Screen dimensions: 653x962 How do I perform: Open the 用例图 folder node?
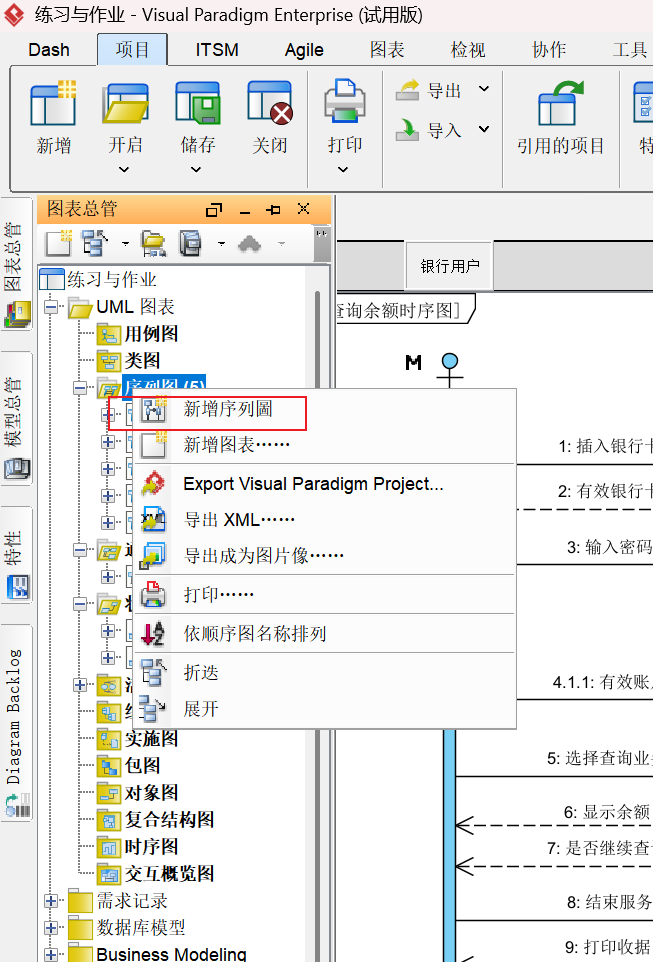[x=151, y=334]
